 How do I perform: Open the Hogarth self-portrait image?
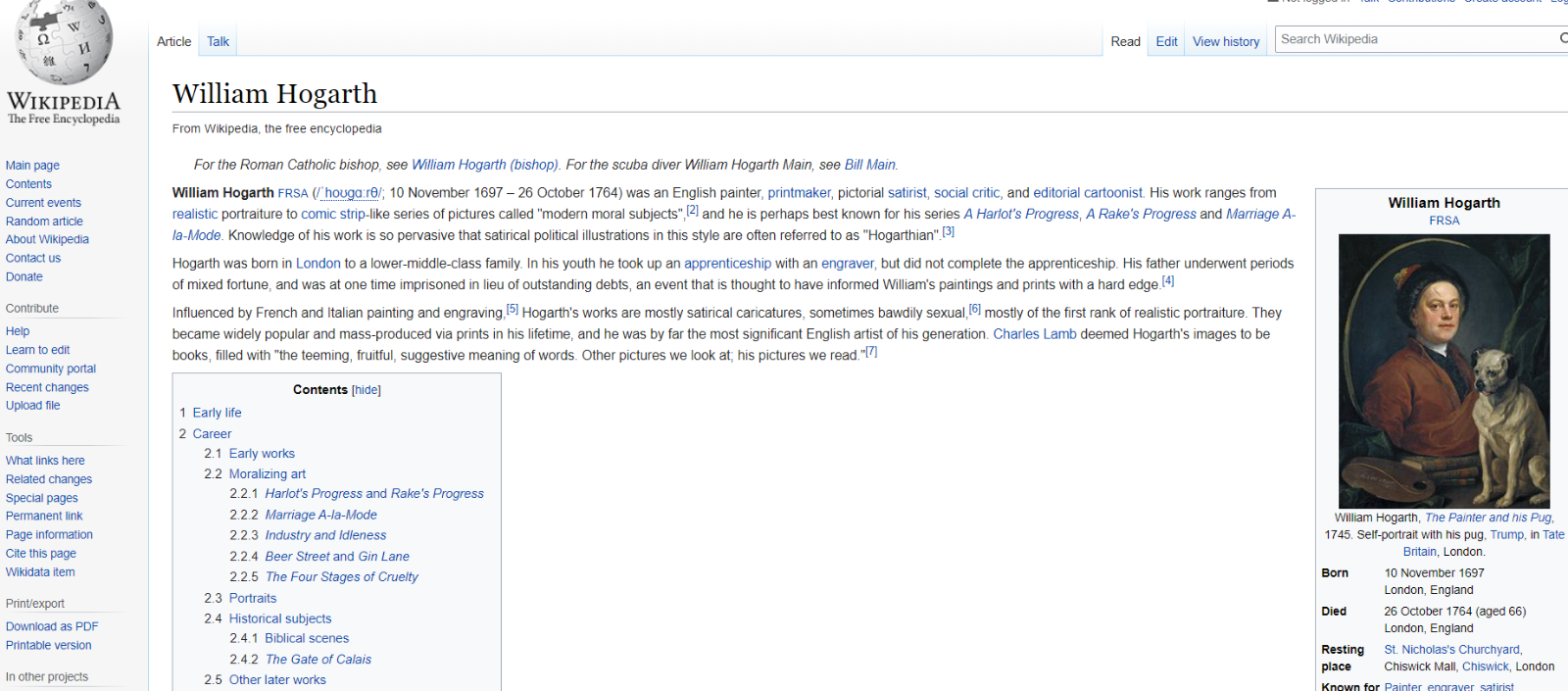coord(1444,370)
